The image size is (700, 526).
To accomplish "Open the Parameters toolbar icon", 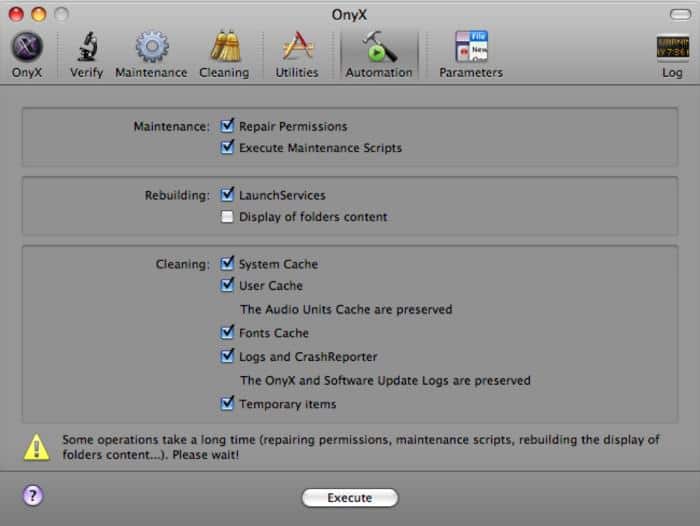I will click(x=470, y=48).
